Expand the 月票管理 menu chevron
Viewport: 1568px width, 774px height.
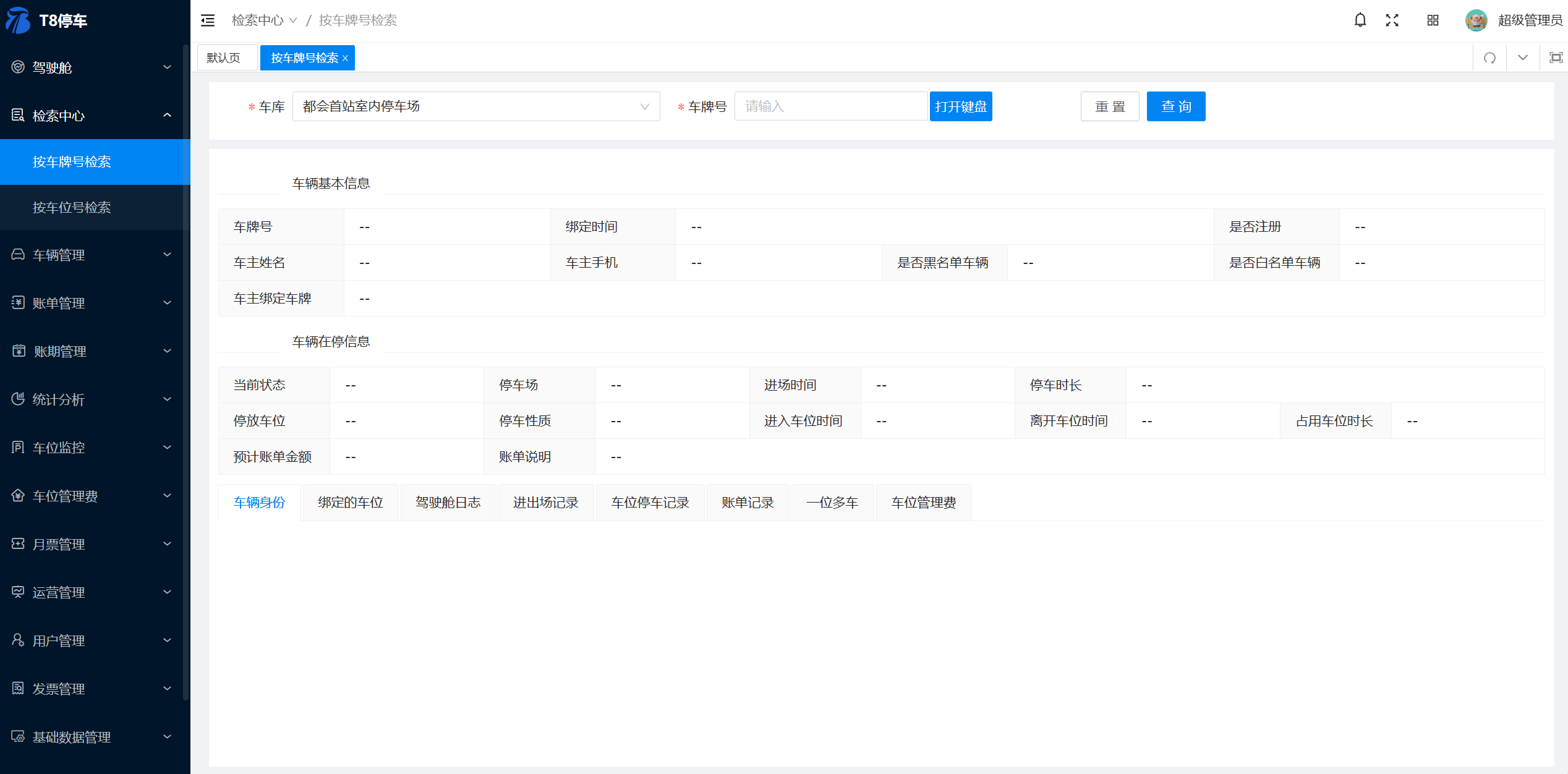167,543
